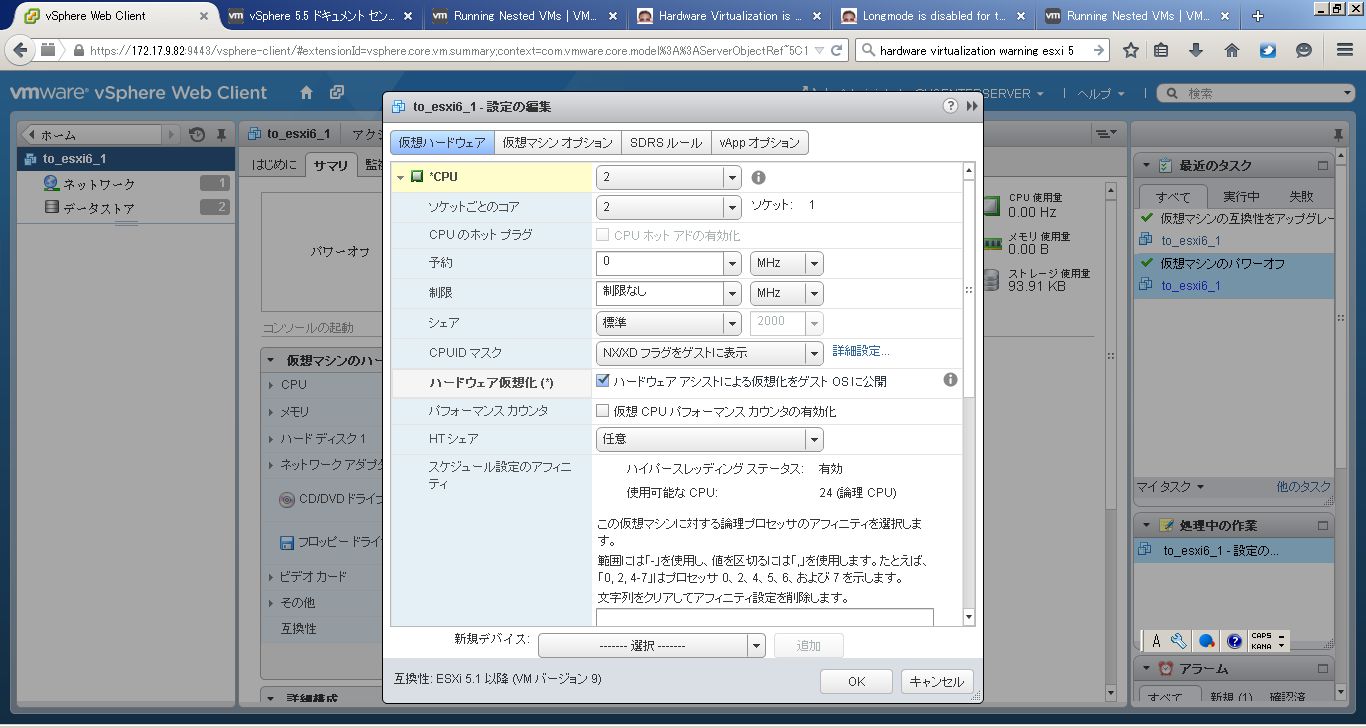Click the datastore icon in the navigator tree
The image size is (1366, 728).
point(51,207)
